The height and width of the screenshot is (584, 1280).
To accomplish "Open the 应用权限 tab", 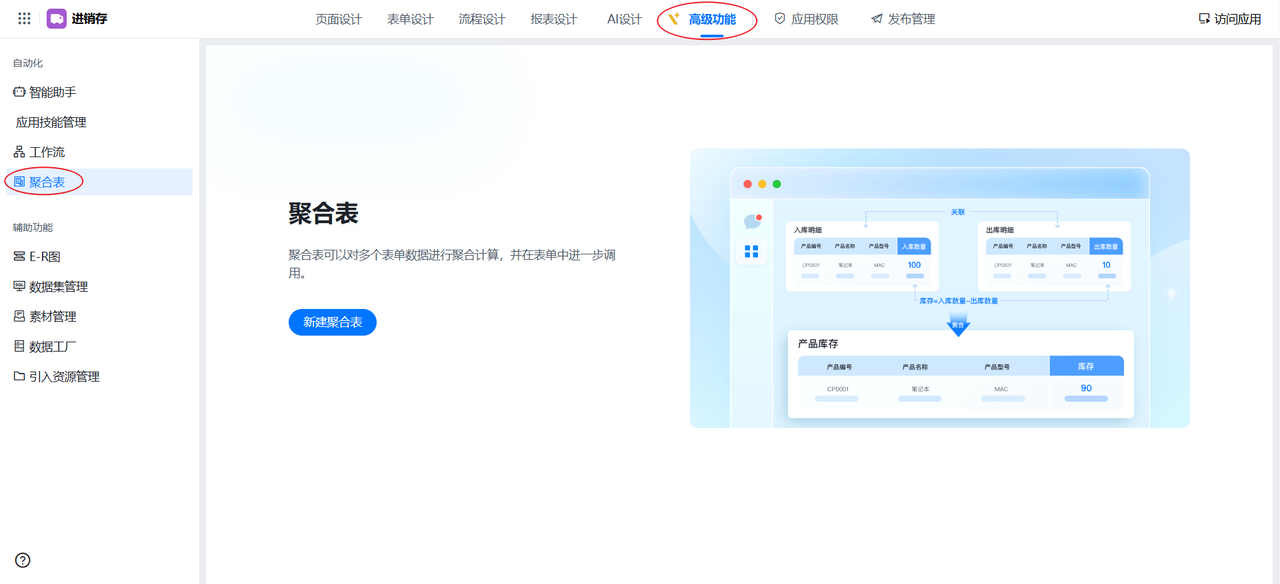I will [806, 19].
